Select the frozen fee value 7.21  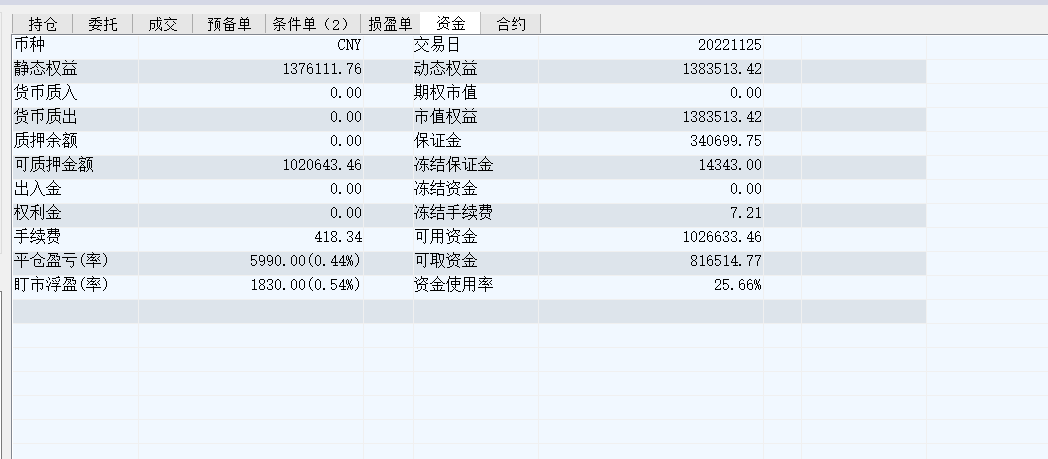point(746,213)
